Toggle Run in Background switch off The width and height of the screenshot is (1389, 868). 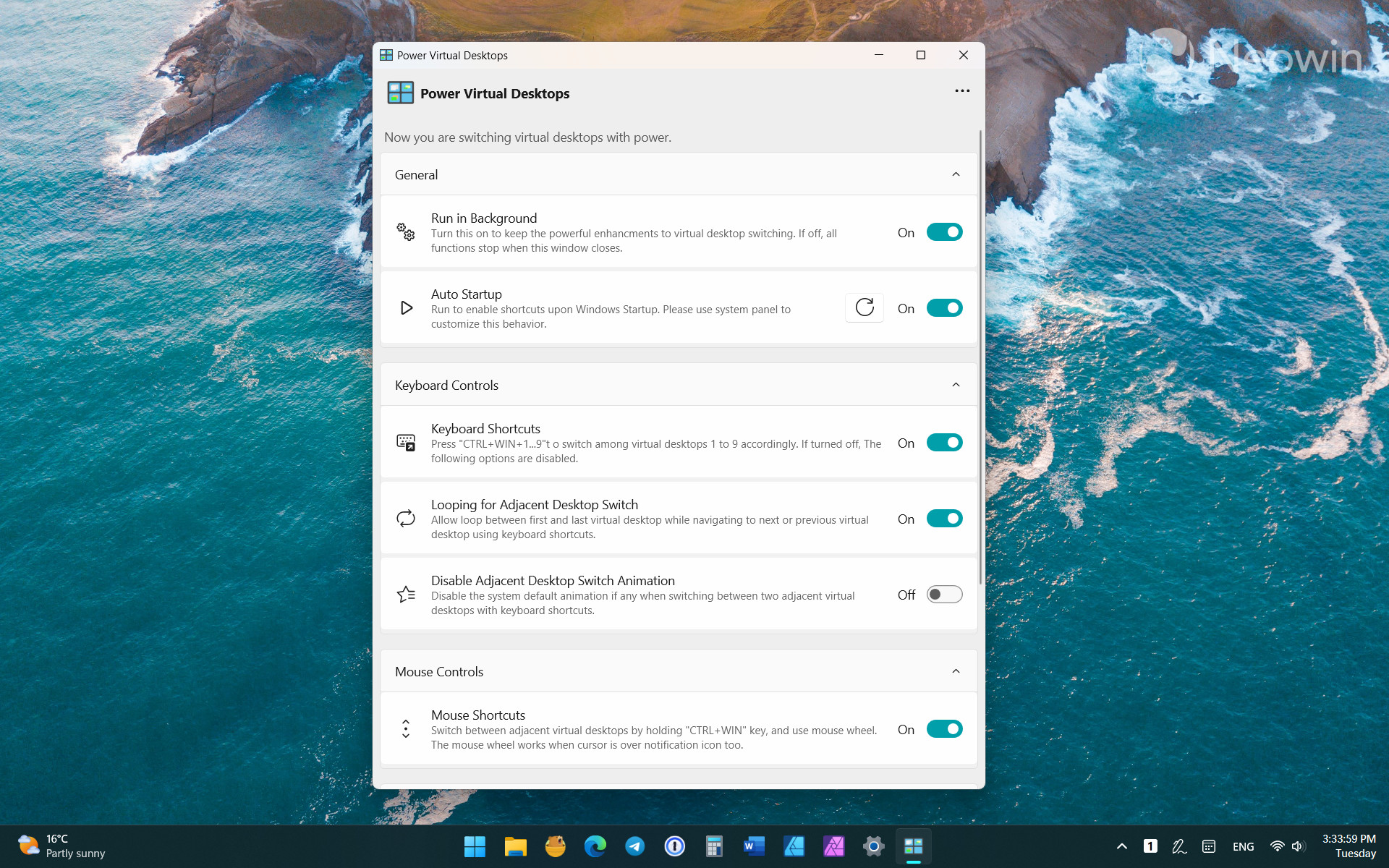click(x=944, y=232)
